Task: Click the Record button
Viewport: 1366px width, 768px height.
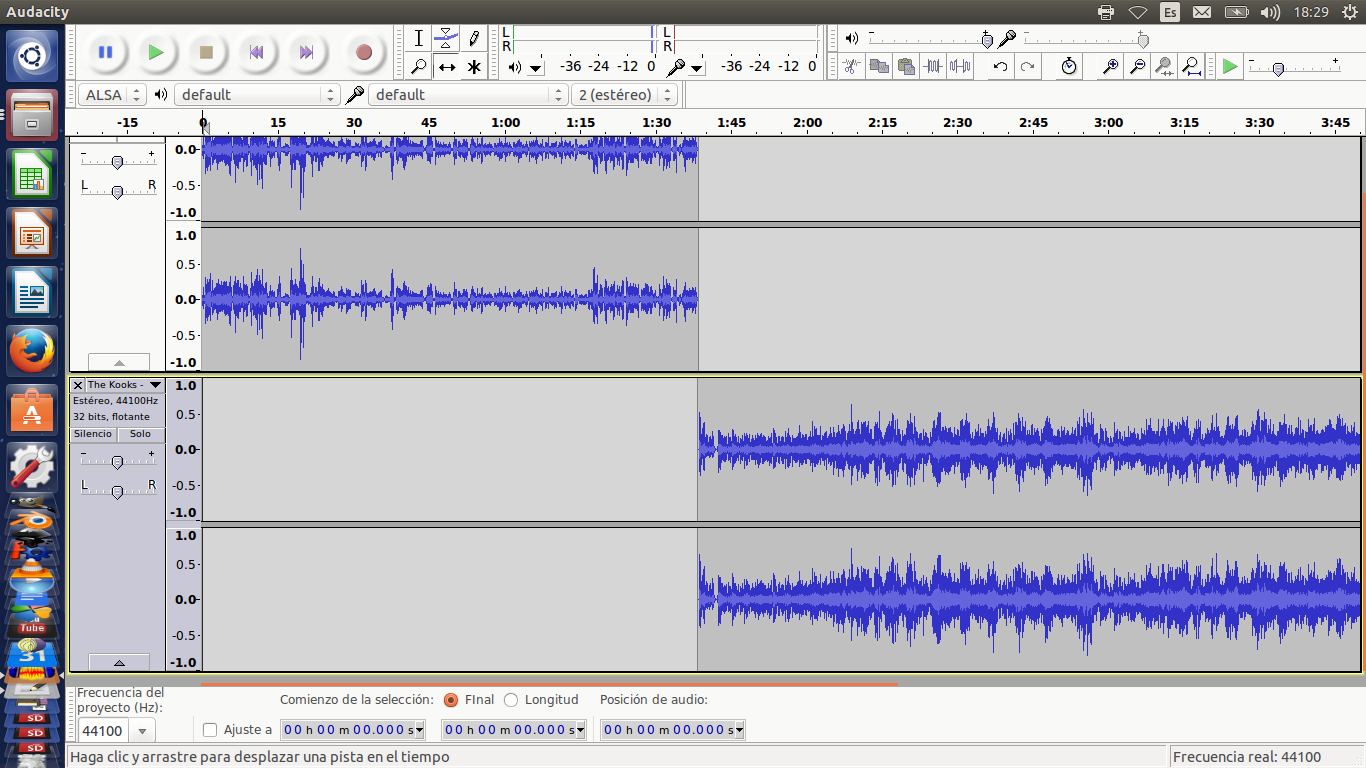Action: (x=364, y=52)
